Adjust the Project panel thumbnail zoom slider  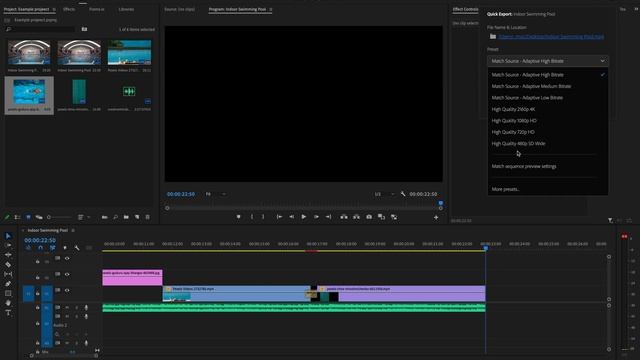59,217
